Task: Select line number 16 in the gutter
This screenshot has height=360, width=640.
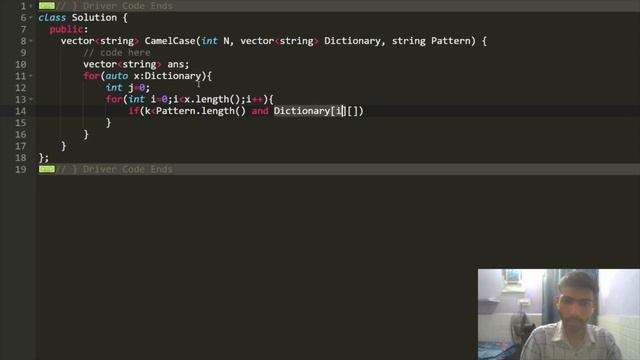Action: 21,134
